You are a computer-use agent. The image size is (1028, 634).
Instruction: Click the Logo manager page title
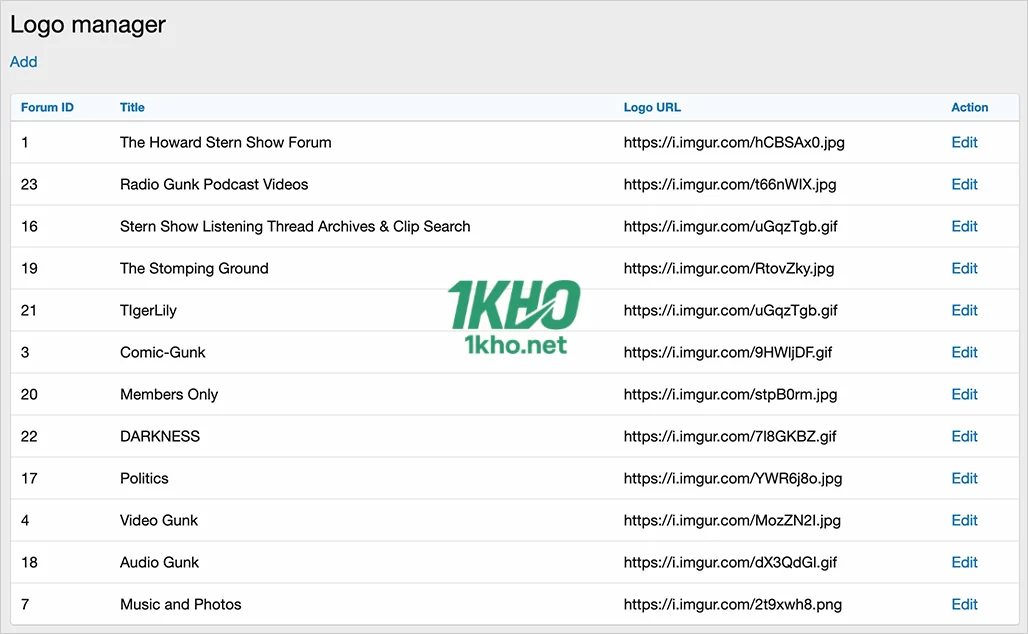pyautogui.click(x=87, y=24)
